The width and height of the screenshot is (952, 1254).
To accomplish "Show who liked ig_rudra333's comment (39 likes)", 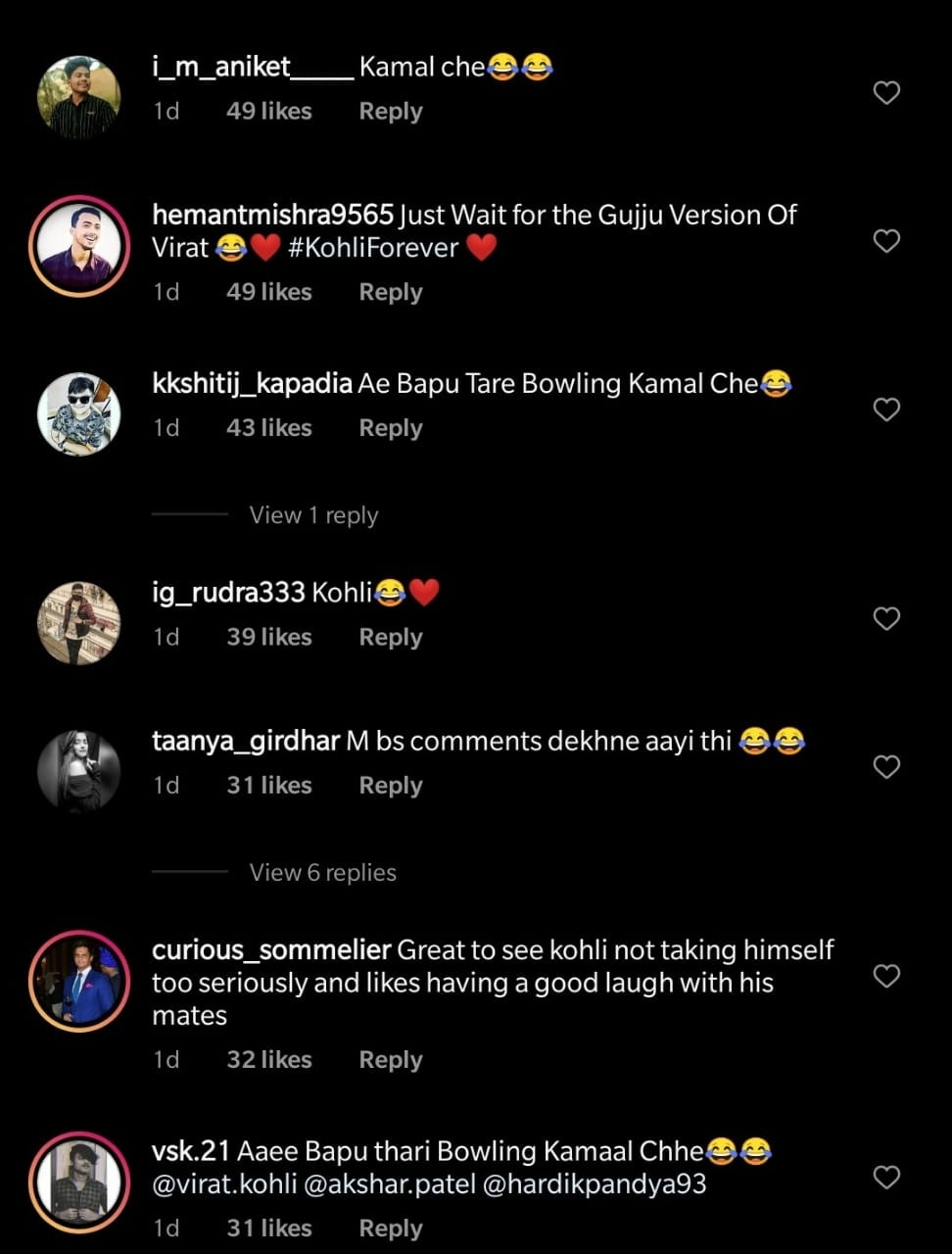I will click(x=268, y=637).
